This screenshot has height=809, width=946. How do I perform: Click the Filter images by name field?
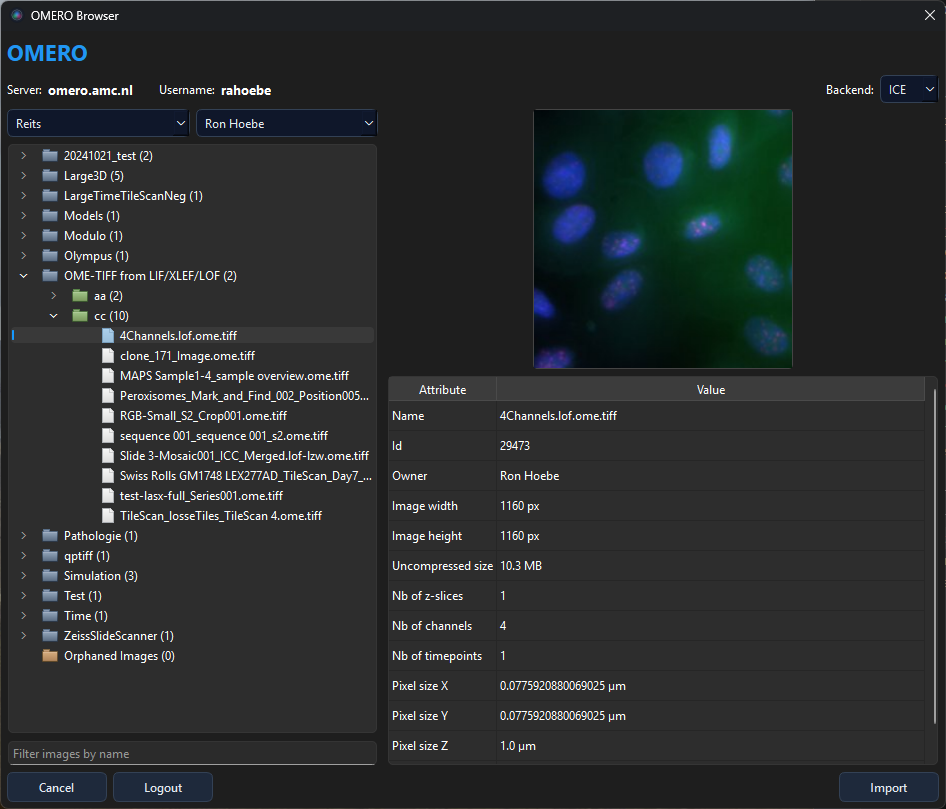(192, 753)
